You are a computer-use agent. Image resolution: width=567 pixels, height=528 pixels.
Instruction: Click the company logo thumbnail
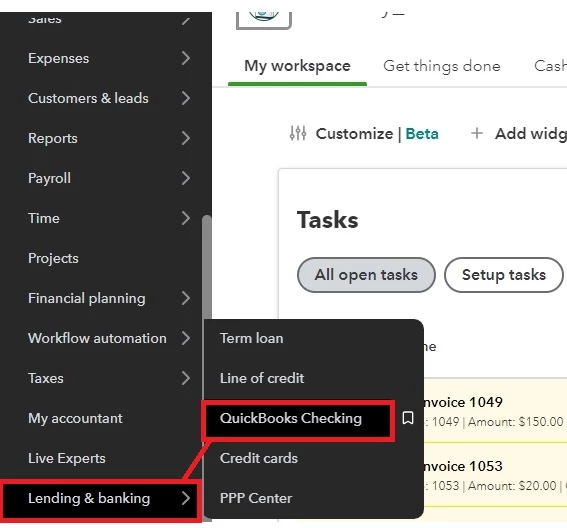pyautogui.click(x=264, y=20)
